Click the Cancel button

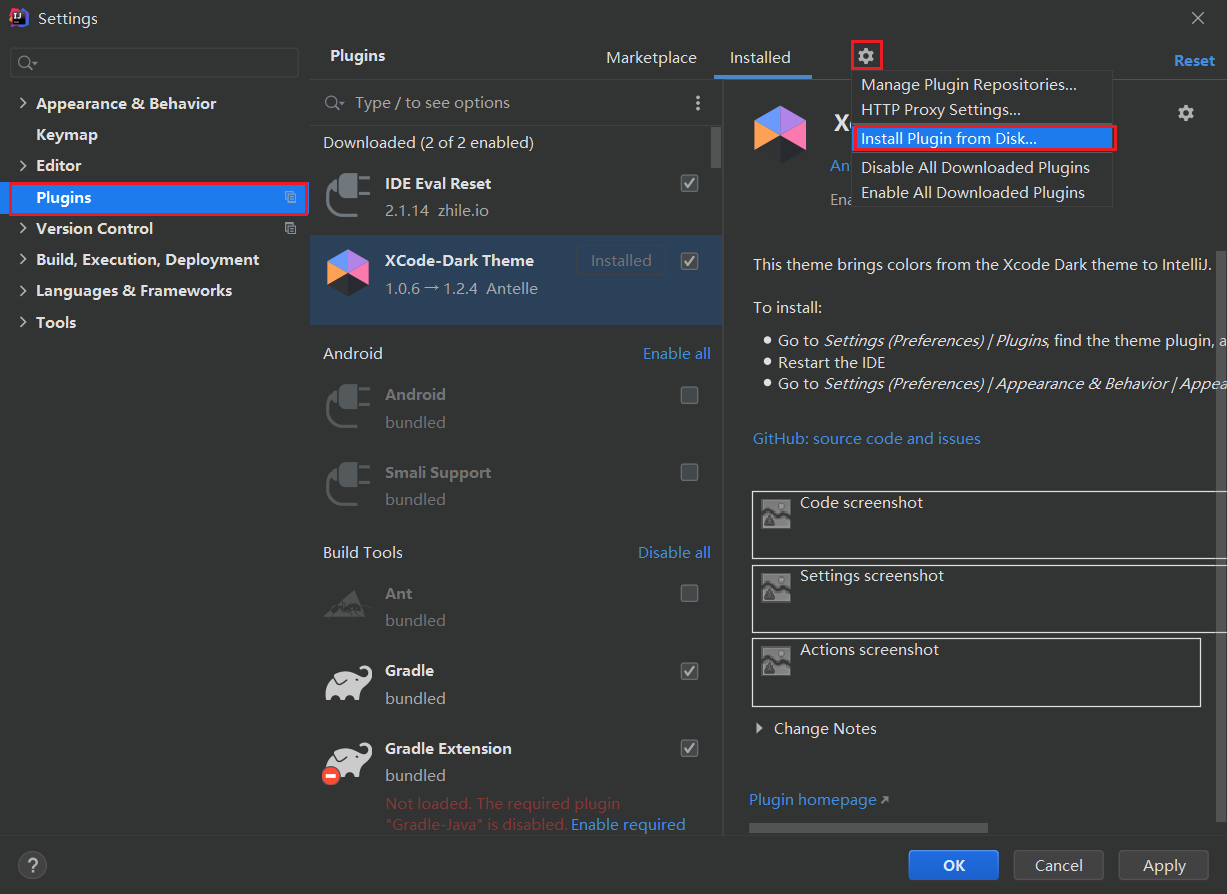[x=1058, y=865]
